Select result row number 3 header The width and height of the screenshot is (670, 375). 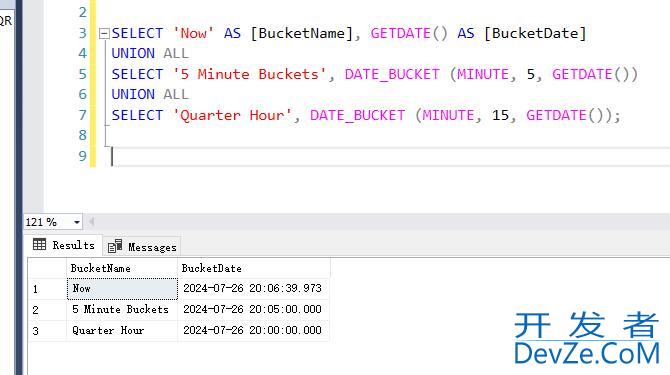(x=47, y=331)
